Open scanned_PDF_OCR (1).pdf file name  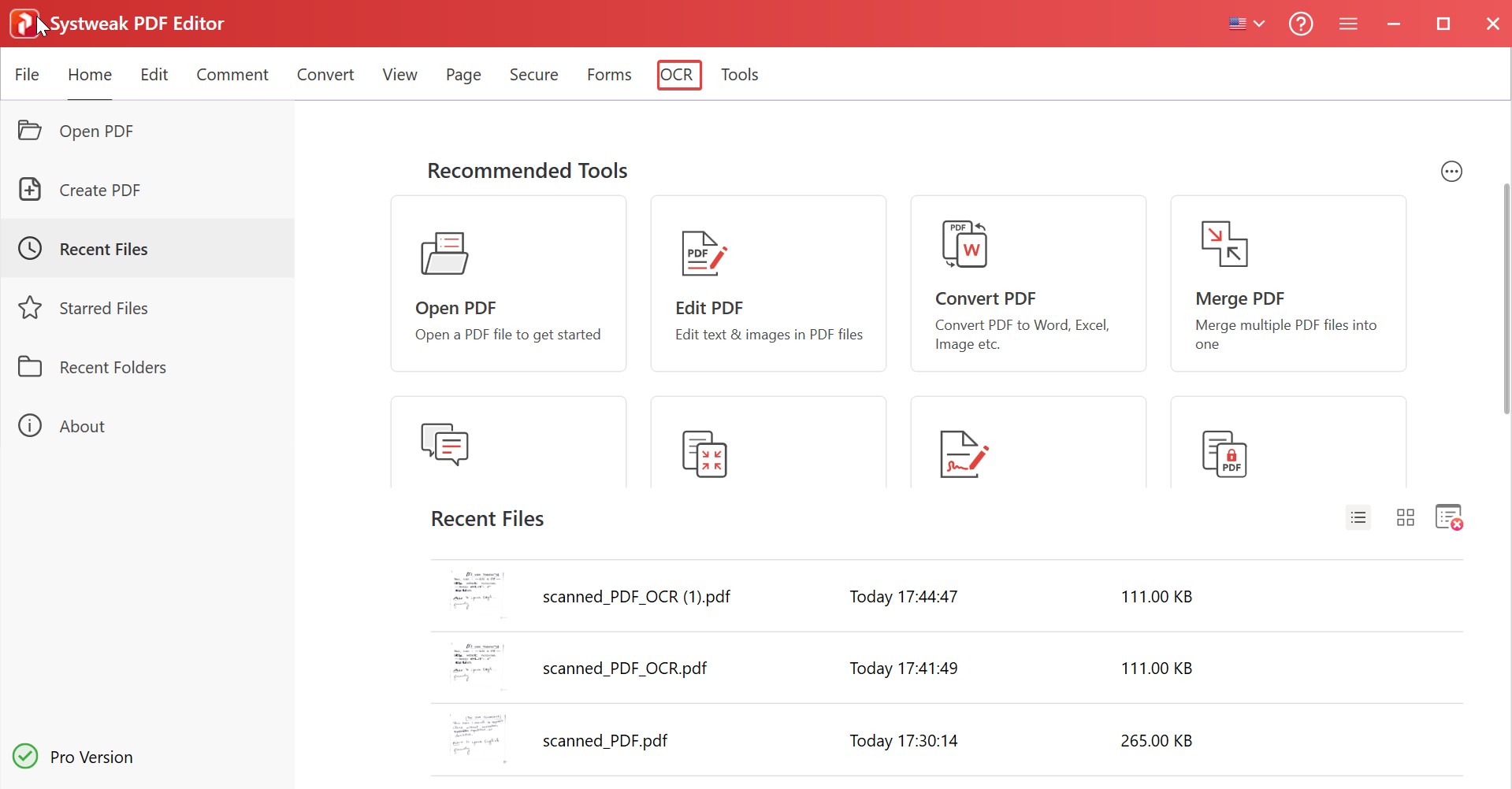pyautogui.click(x=637, y=597)
